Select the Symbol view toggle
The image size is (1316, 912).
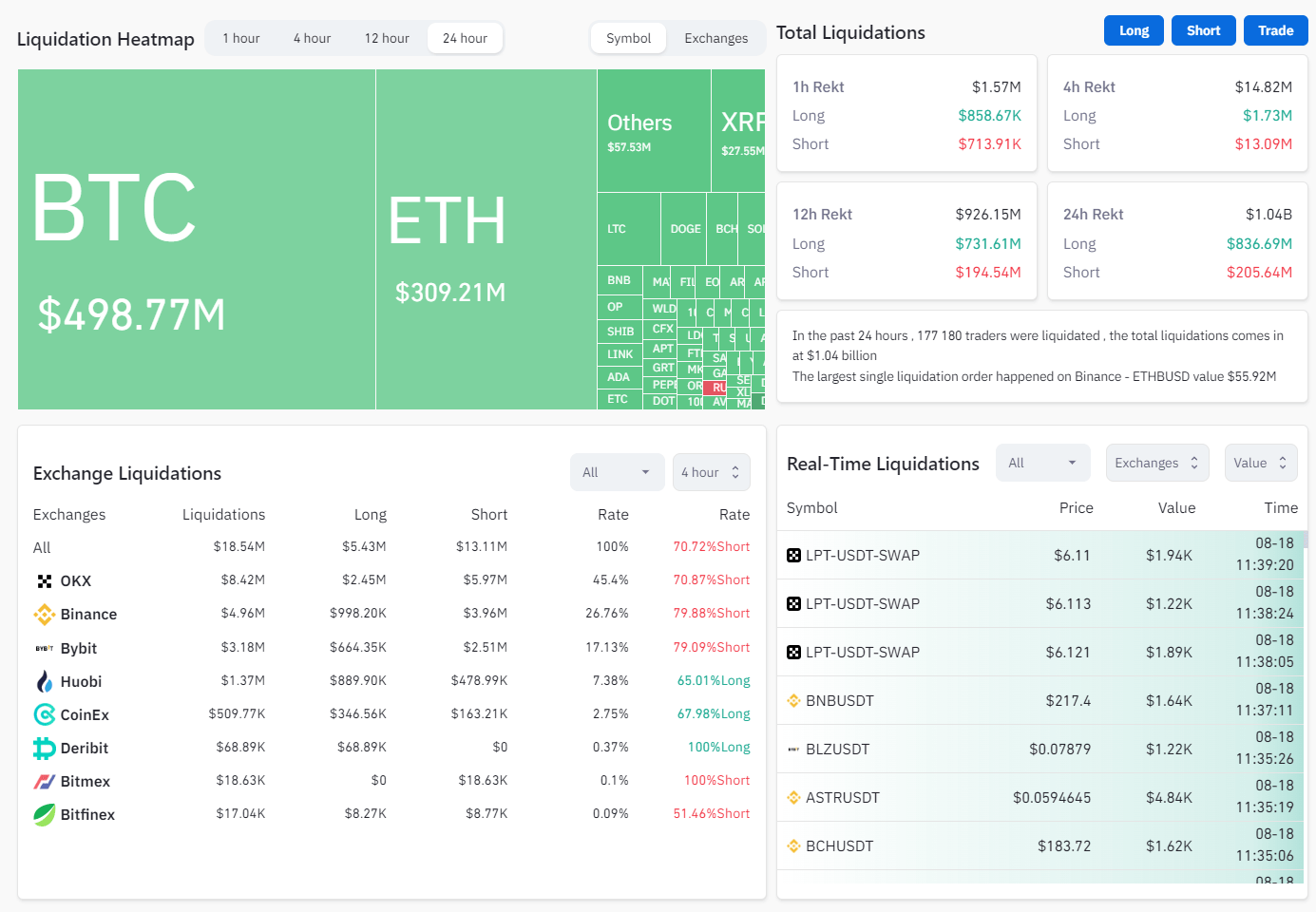pos(628,38)
